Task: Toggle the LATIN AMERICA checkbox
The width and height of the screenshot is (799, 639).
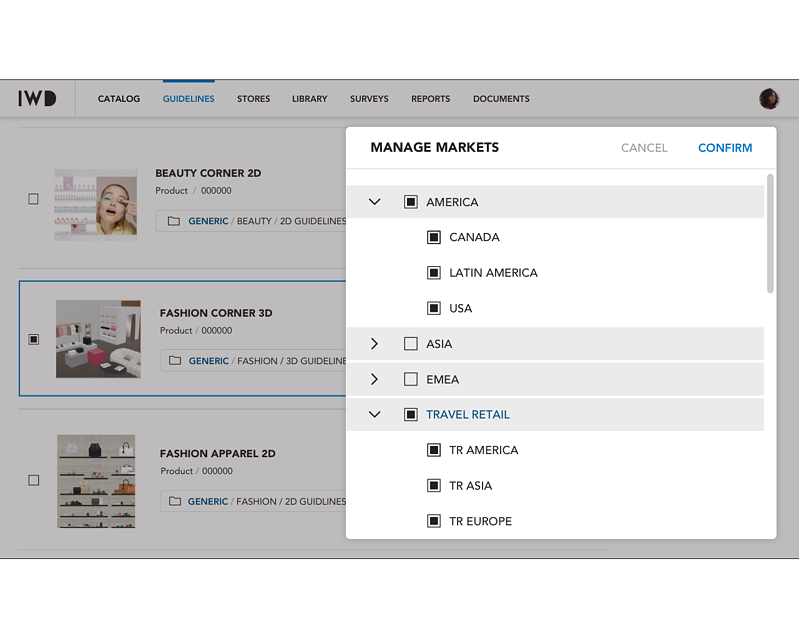Action: (434, 273)
